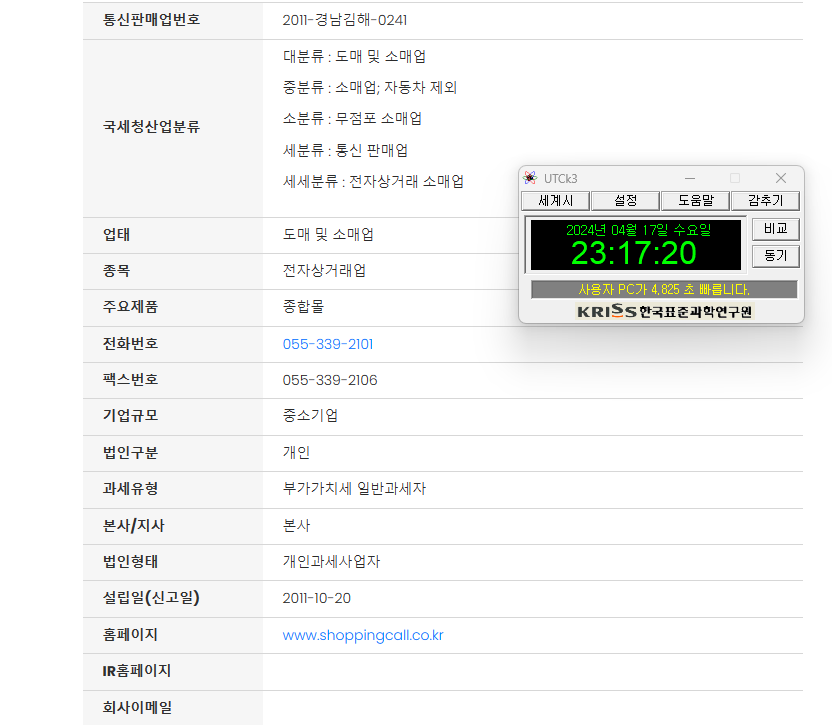The image size is (832, 725).
Task: Open the 도움말 help button
Action: coord(696,201)
